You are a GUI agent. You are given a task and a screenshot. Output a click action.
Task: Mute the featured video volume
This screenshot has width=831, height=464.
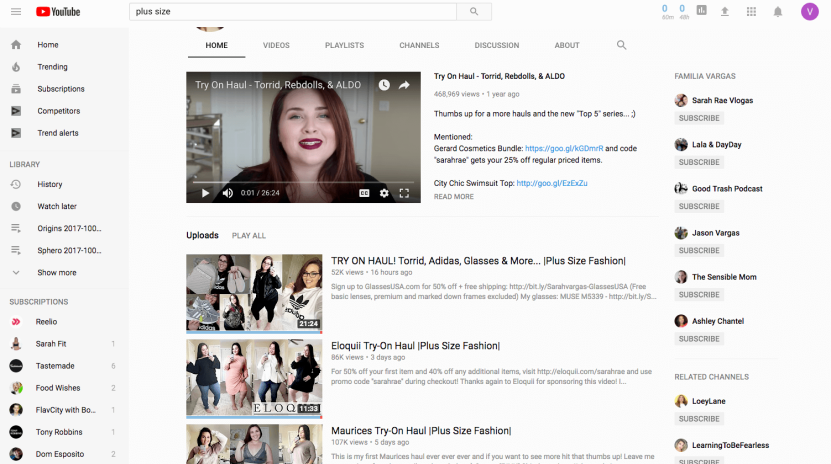tap(228, 193)
